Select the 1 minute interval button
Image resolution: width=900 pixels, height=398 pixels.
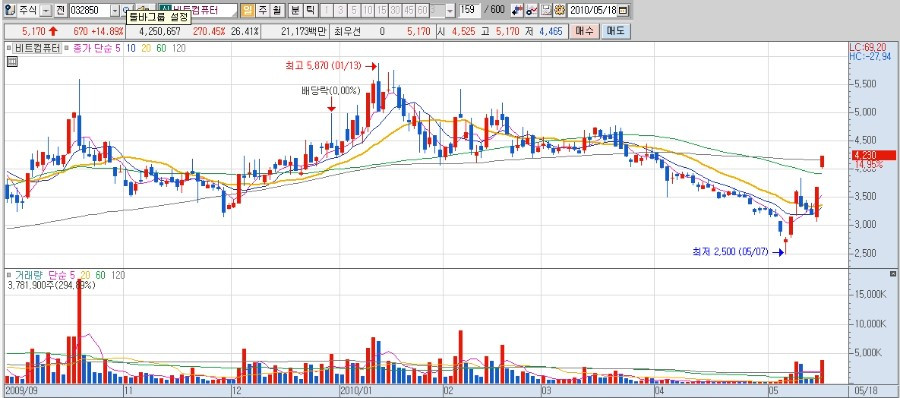pos(326,10)
